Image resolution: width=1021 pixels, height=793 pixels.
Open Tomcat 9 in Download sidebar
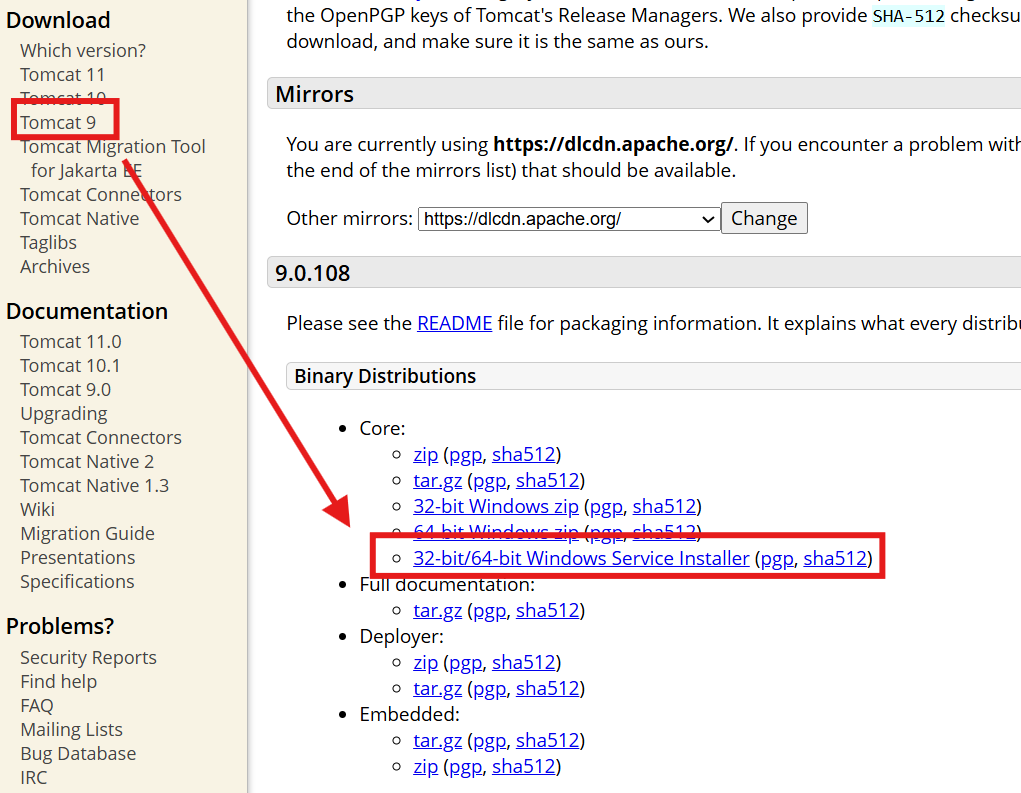coord(58,122)
